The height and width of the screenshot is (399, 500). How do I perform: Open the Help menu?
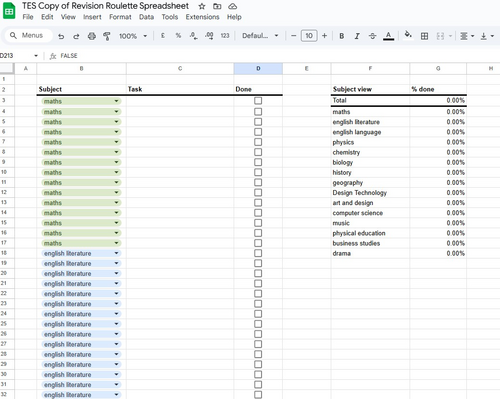click(234, 17)
